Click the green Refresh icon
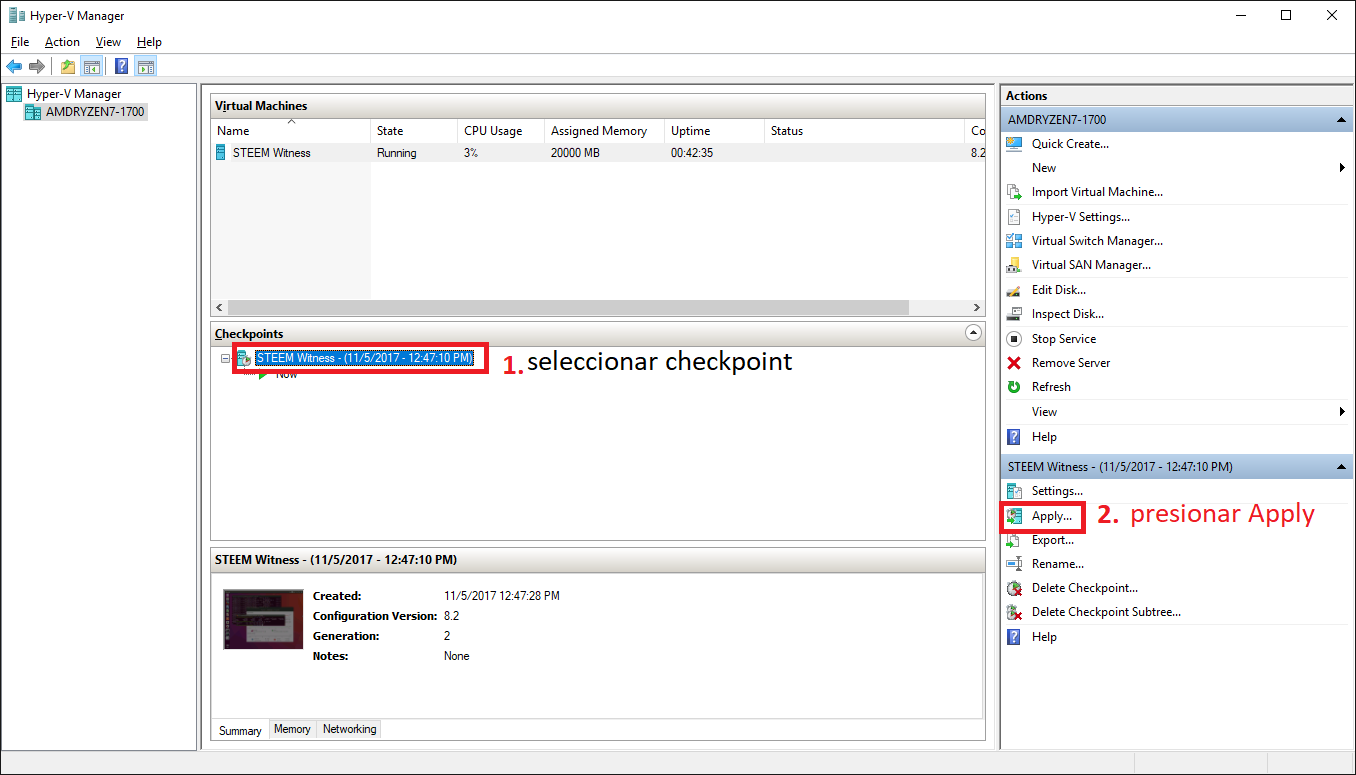The height and width of the screenshot is (775, 1356). click(1014, 387)
